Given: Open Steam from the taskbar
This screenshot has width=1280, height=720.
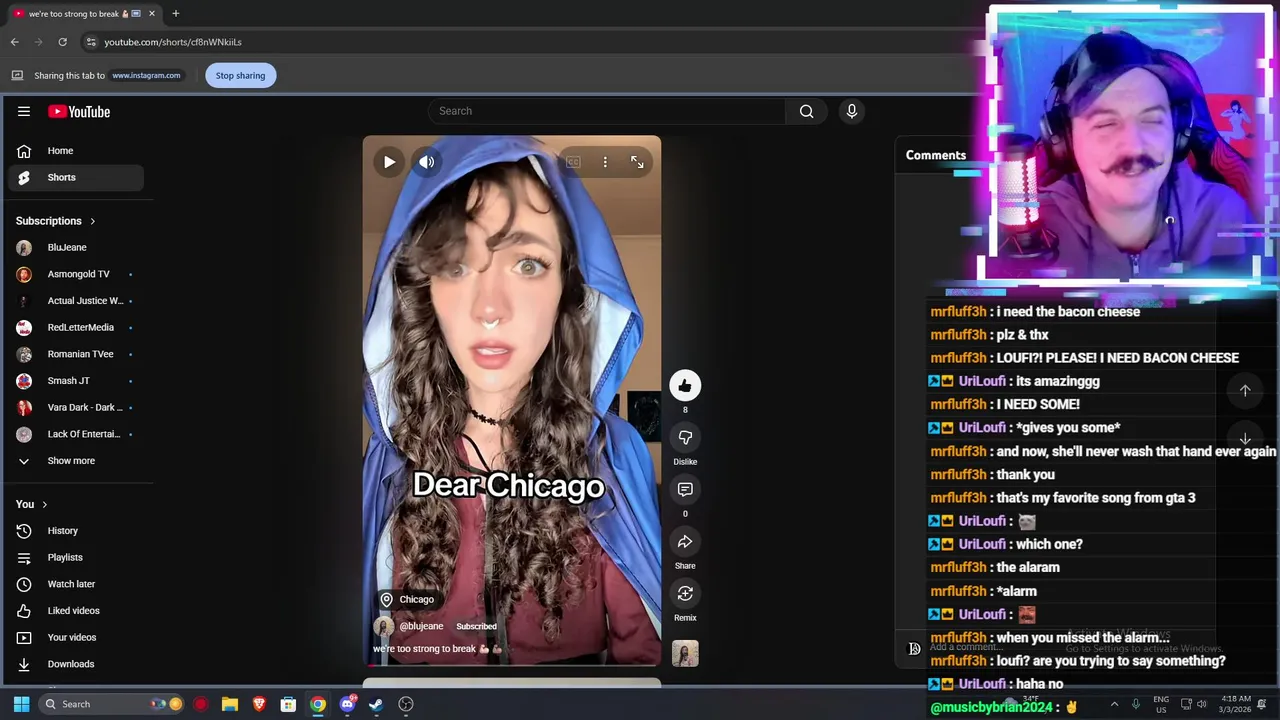Looking at the screenshot, I should (376, 704).
